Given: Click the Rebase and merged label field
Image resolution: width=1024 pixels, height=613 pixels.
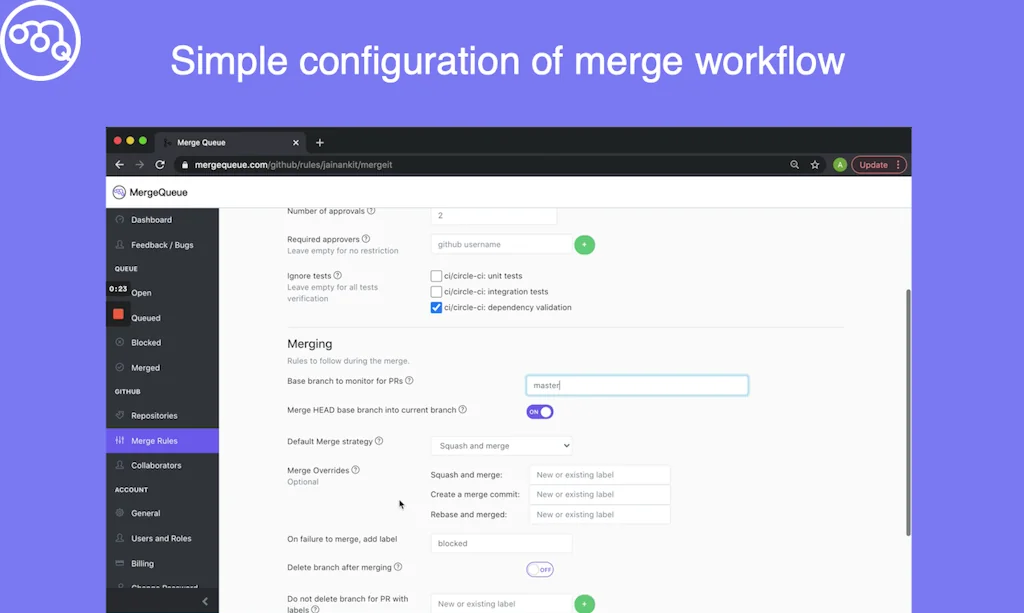Looking at the screenshot, I should click(x=600, y=514).
